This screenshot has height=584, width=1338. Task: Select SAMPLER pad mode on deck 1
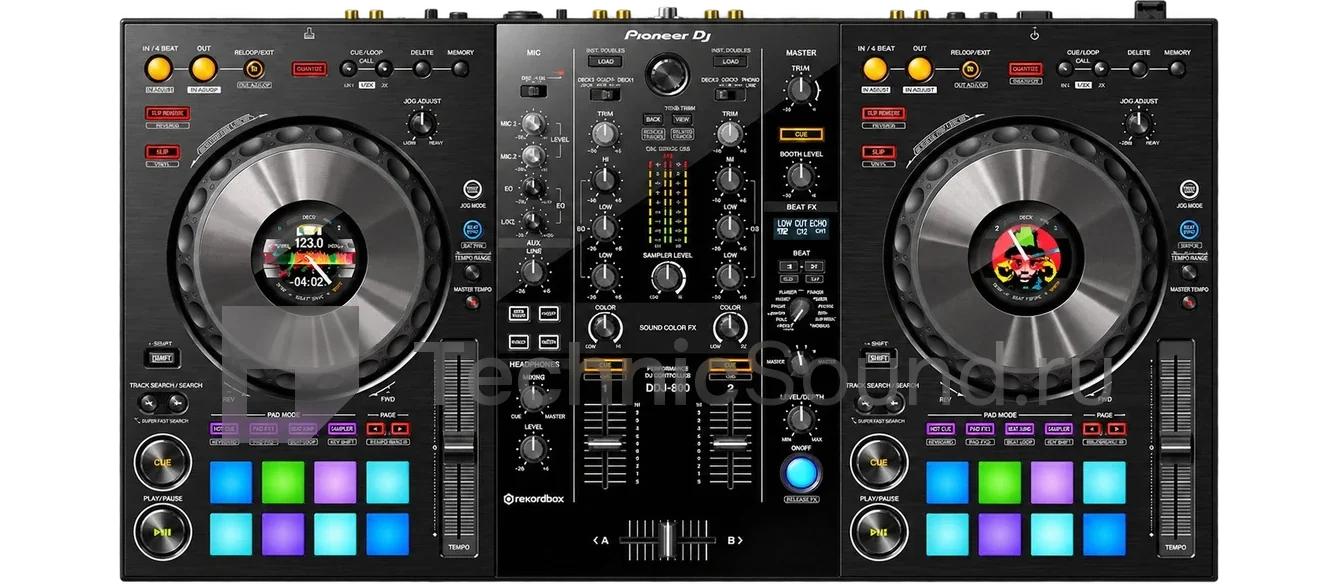342,428
